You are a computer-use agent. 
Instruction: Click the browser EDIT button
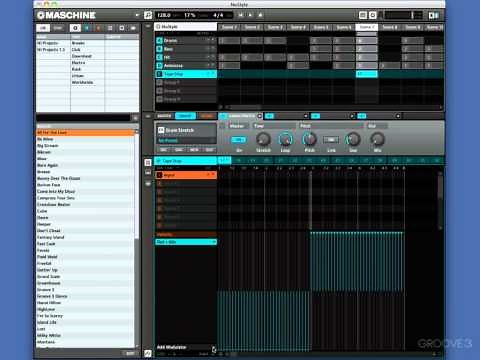click(130, 353)
